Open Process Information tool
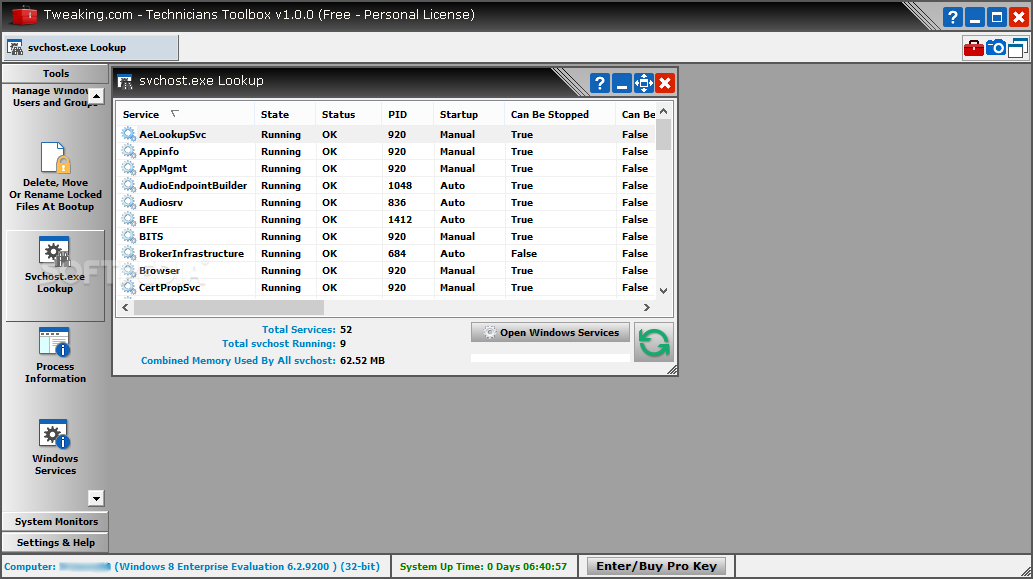The width and height of the screenshot is (1033, 579). click(55, 355)
